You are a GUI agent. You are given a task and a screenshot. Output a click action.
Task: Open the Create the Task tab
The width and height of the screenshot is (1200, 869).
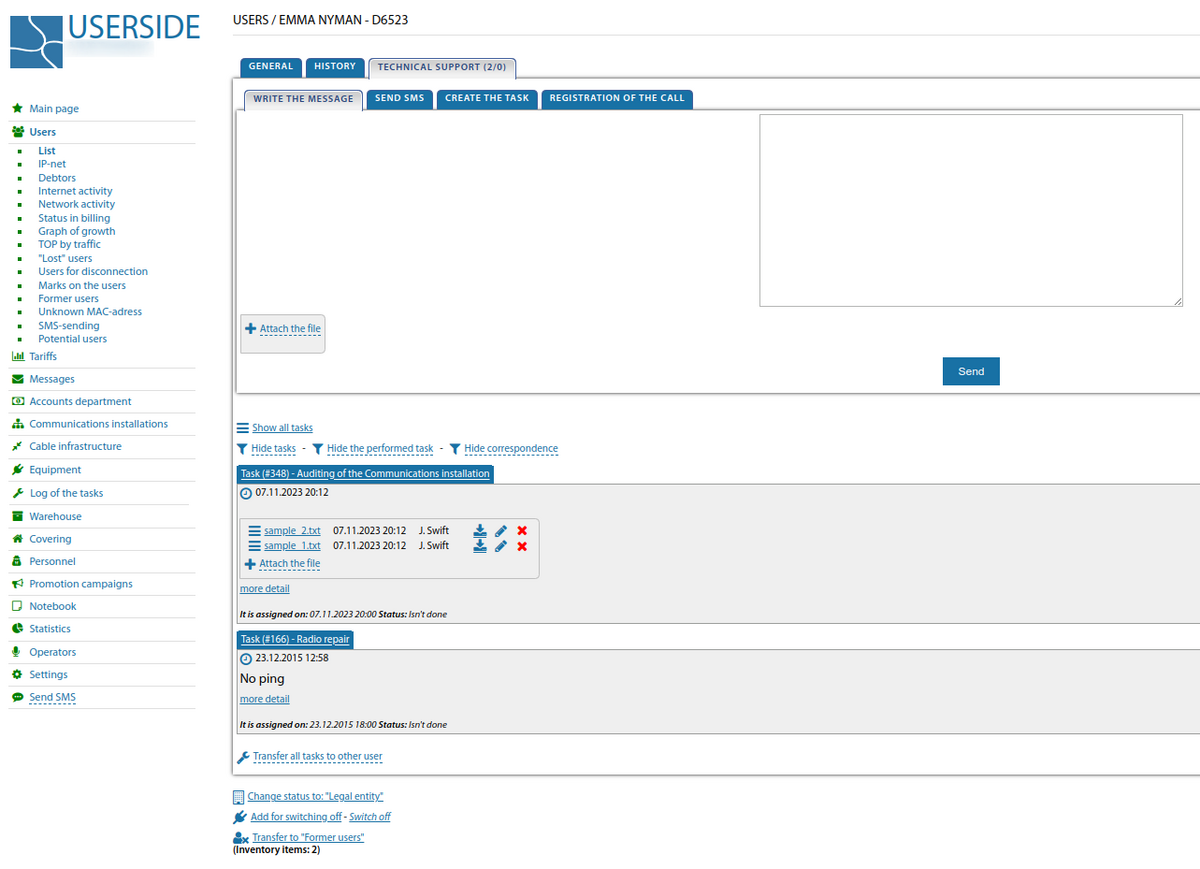487,99
